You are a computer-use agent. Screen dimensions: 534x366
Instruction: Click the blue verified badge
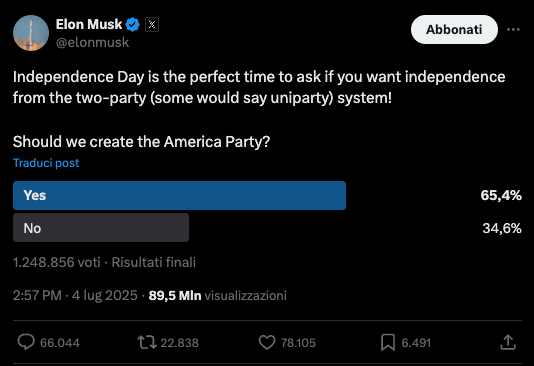pos(132,25)
